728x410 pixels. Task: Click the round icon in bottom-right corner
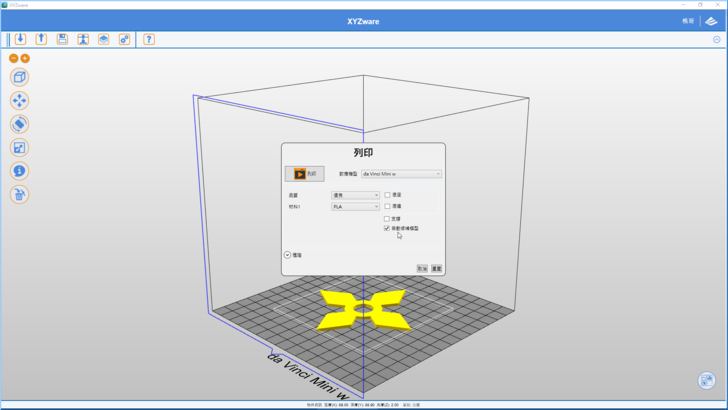707,381
